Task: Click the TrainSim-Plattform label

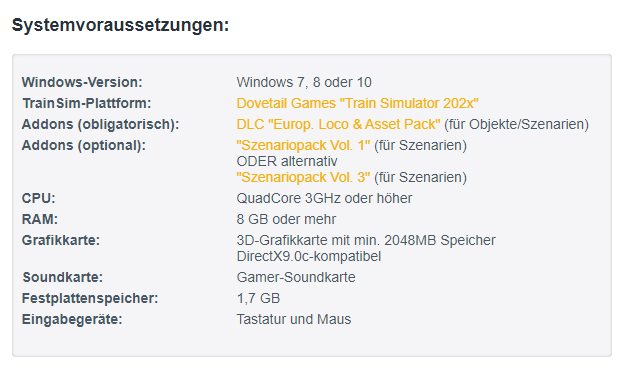Action: coord(87,104)
